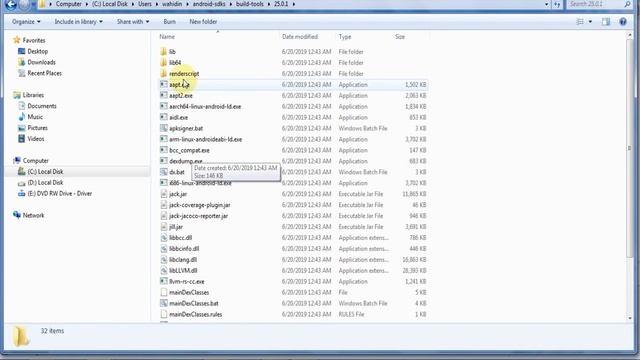
Task: Select libbcc.dll file icon
Action: click(164, 238)
